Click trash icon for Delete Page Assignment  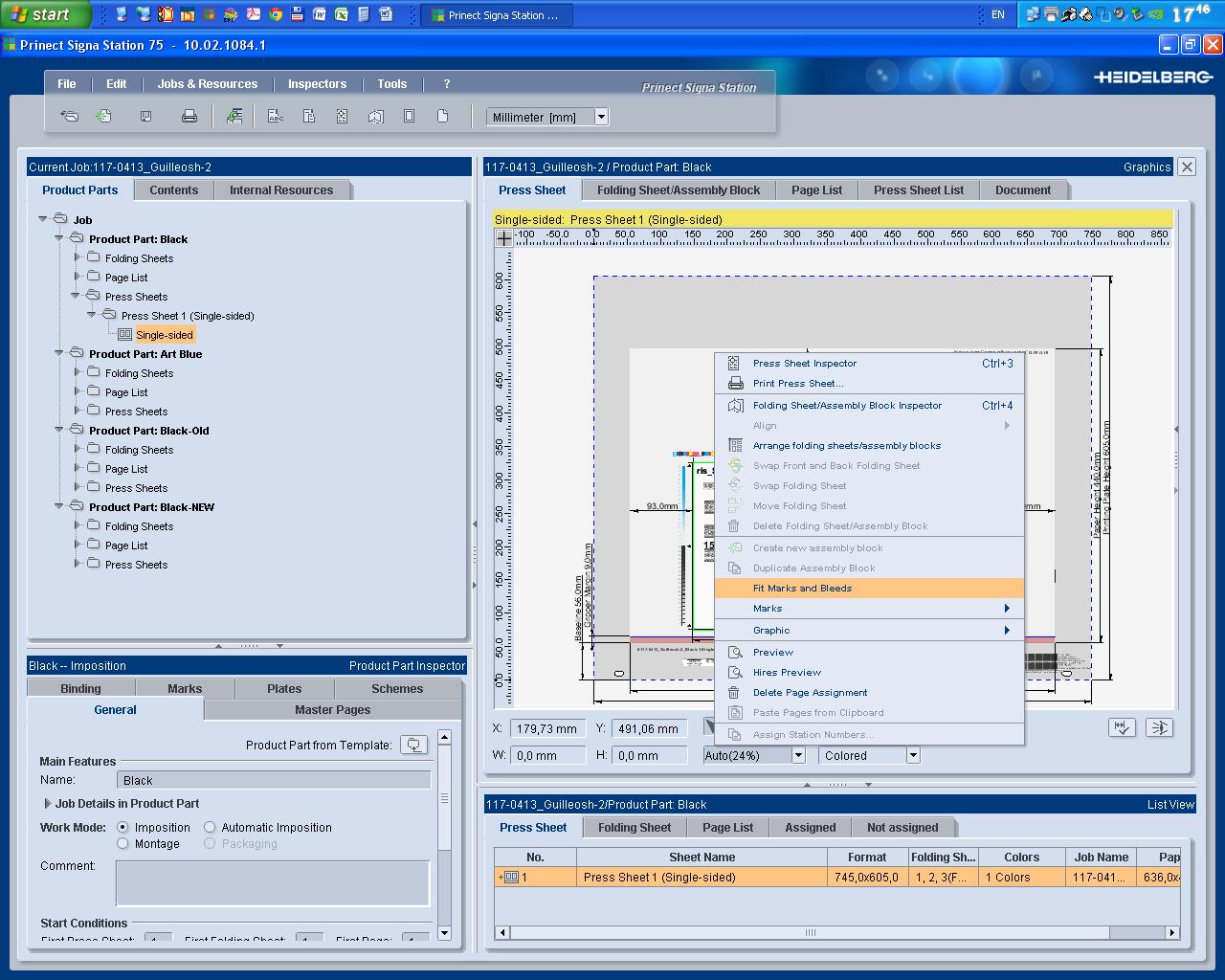(x=735, y=693)
